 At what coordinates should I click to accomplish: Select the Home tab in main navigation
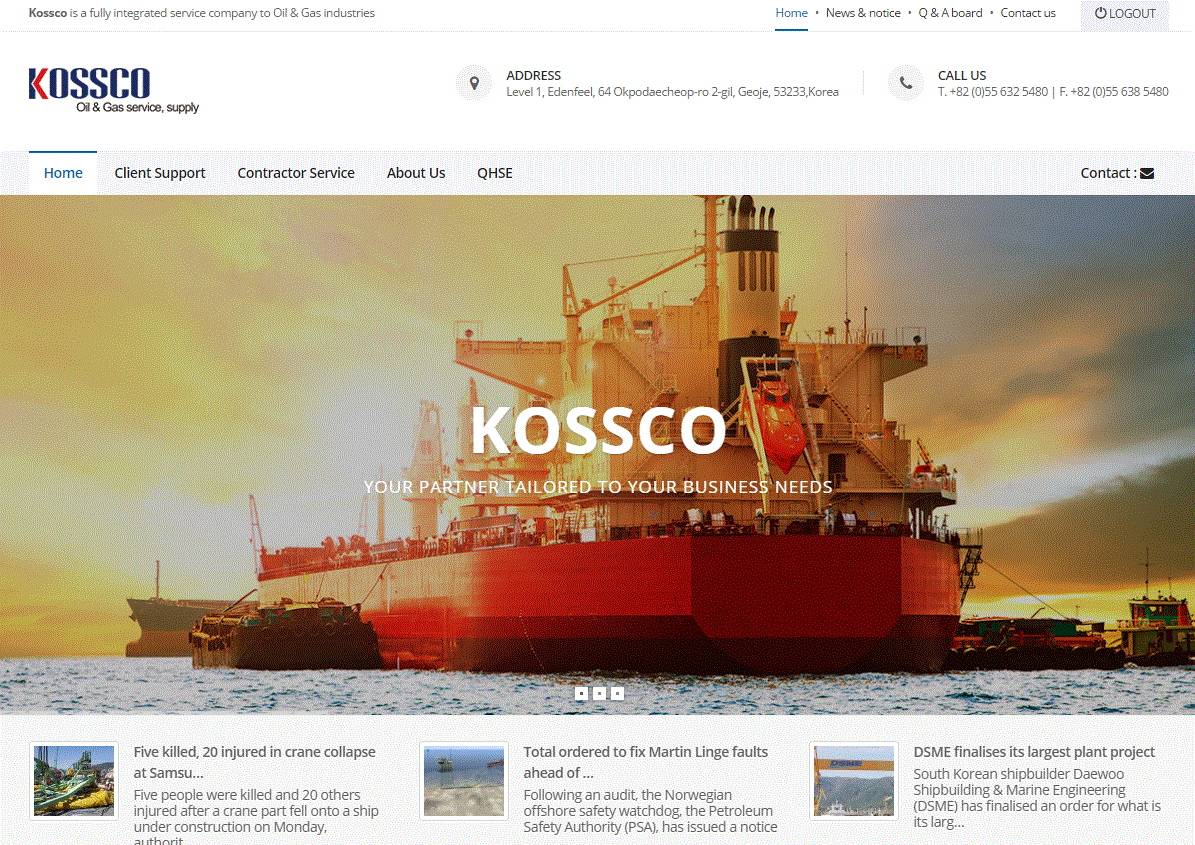(x=63, y=173)
